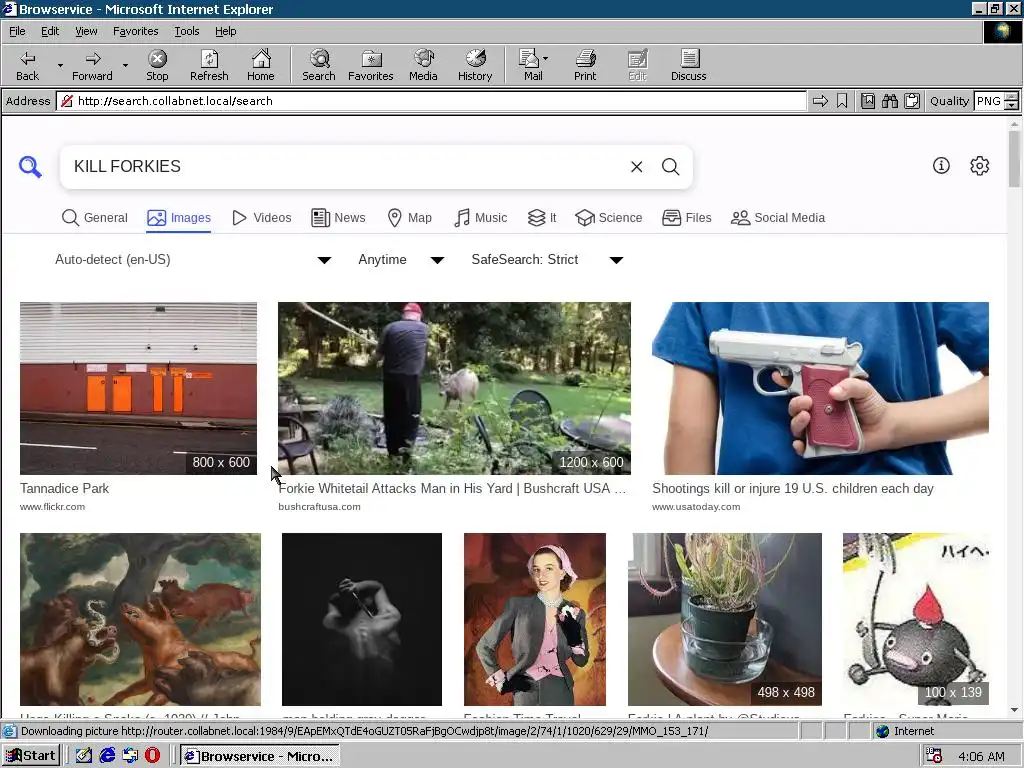Switch to the News search tab

(x=338, y=217)
